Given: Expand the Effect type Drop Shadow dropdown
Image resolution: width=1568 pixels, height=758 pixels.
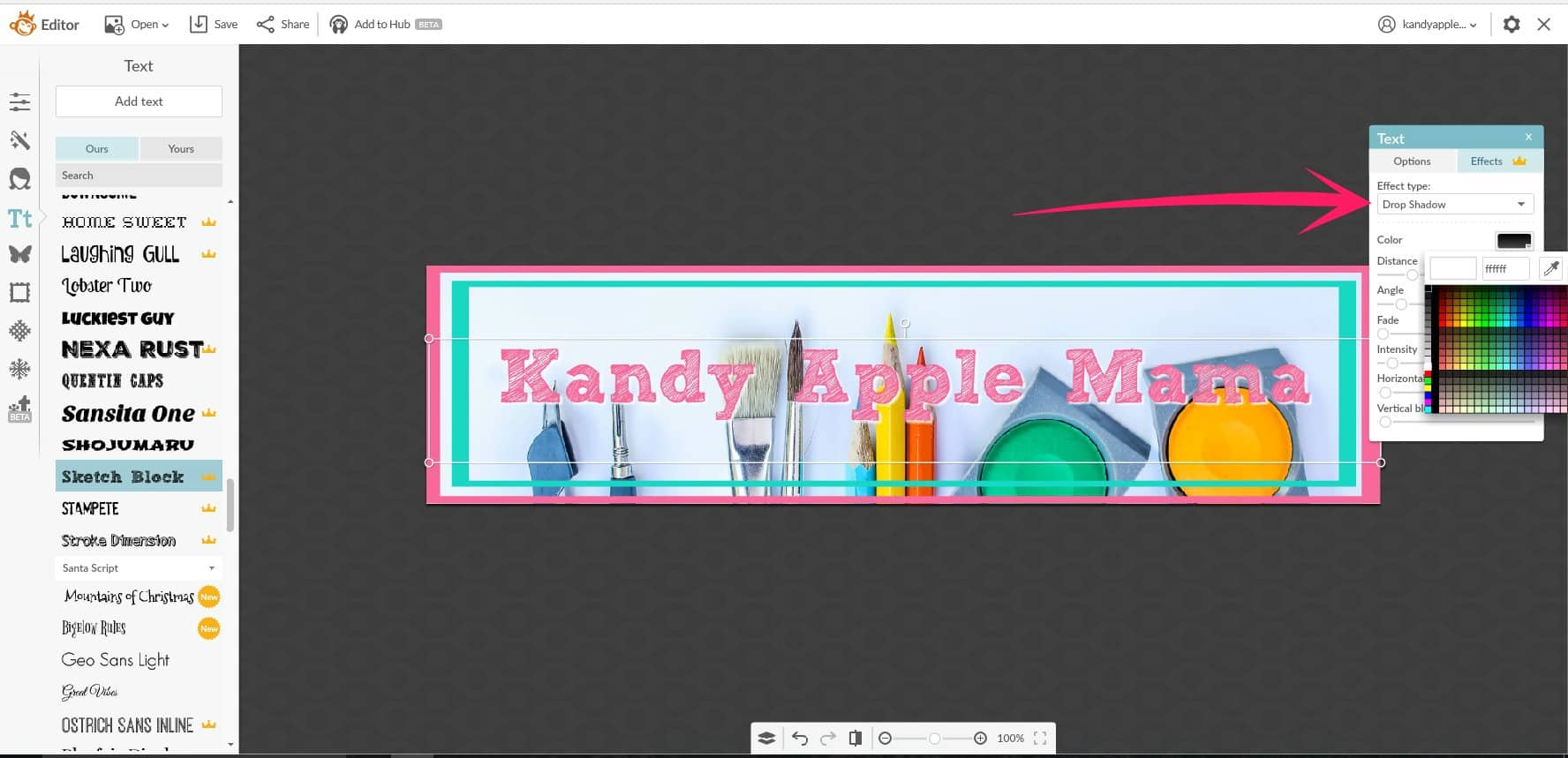Looking at the screenshot, I should click(x=1455, y=205).
